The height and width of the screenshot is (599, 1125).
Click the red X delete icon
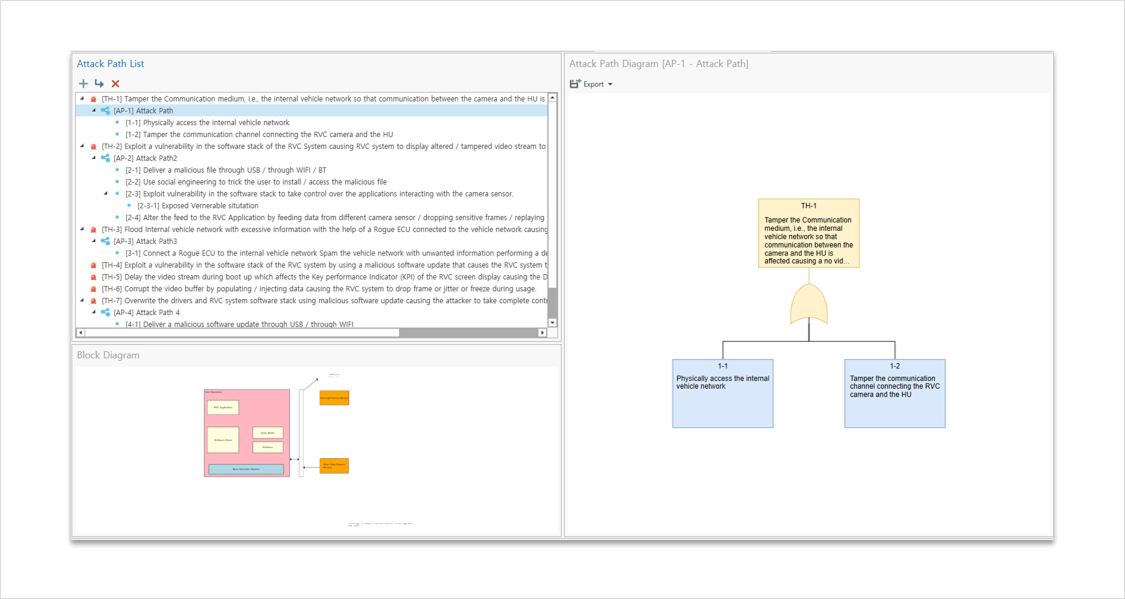[x=116, y=84]
